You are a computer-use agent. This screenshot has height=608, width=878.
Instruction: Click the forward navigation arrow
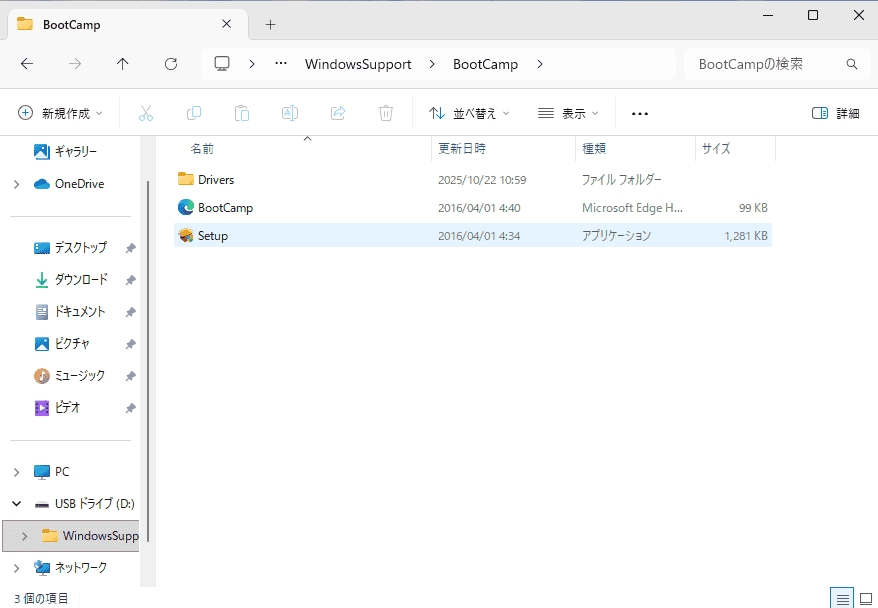74,64
